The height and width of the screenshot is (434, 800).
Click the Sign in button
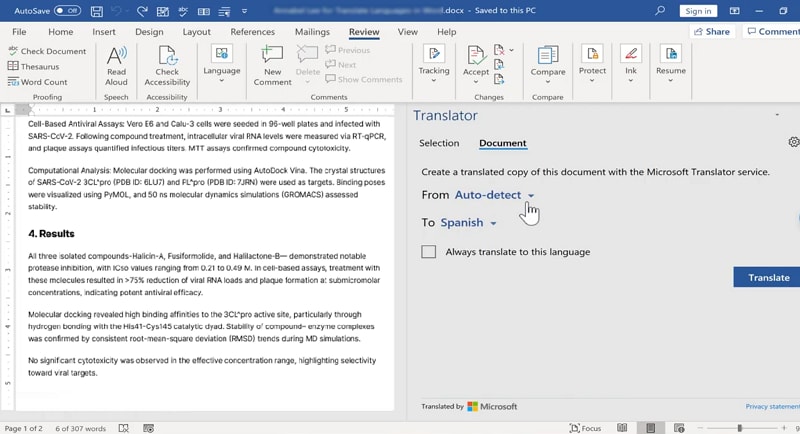(698, 11)
